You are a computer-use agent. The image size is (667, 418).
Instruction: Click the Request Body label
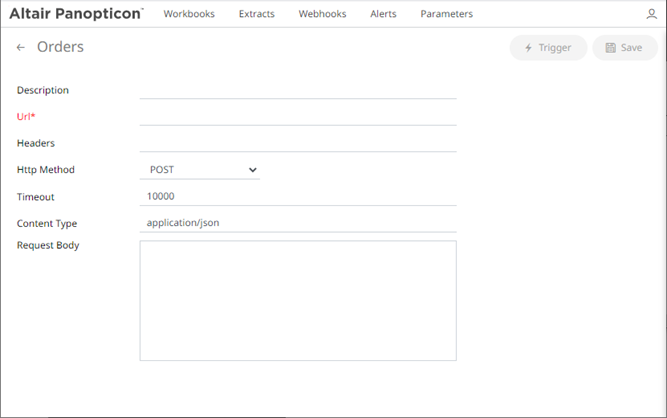(48, 245)
